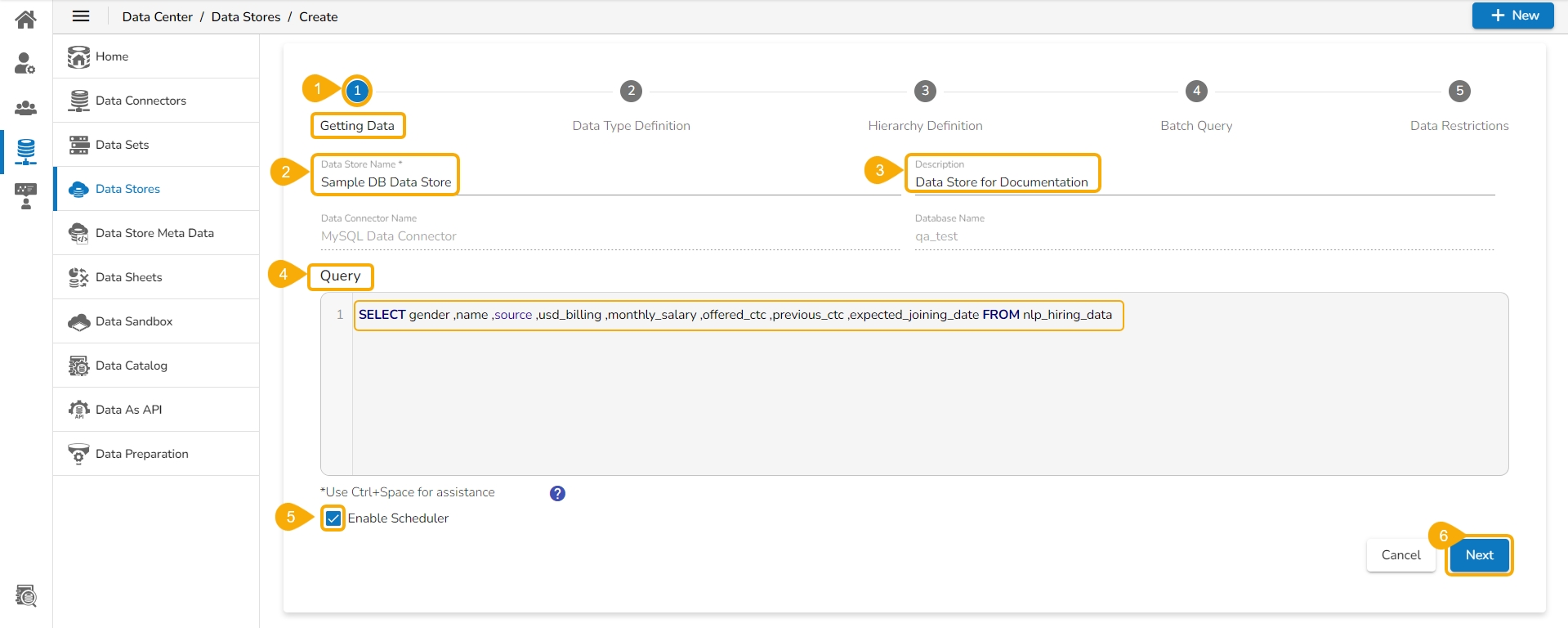This screenshot has height=628, width=1568.
Task: Click the Data Center database icon
Action: pyautogui.click(x=26, y=151)
